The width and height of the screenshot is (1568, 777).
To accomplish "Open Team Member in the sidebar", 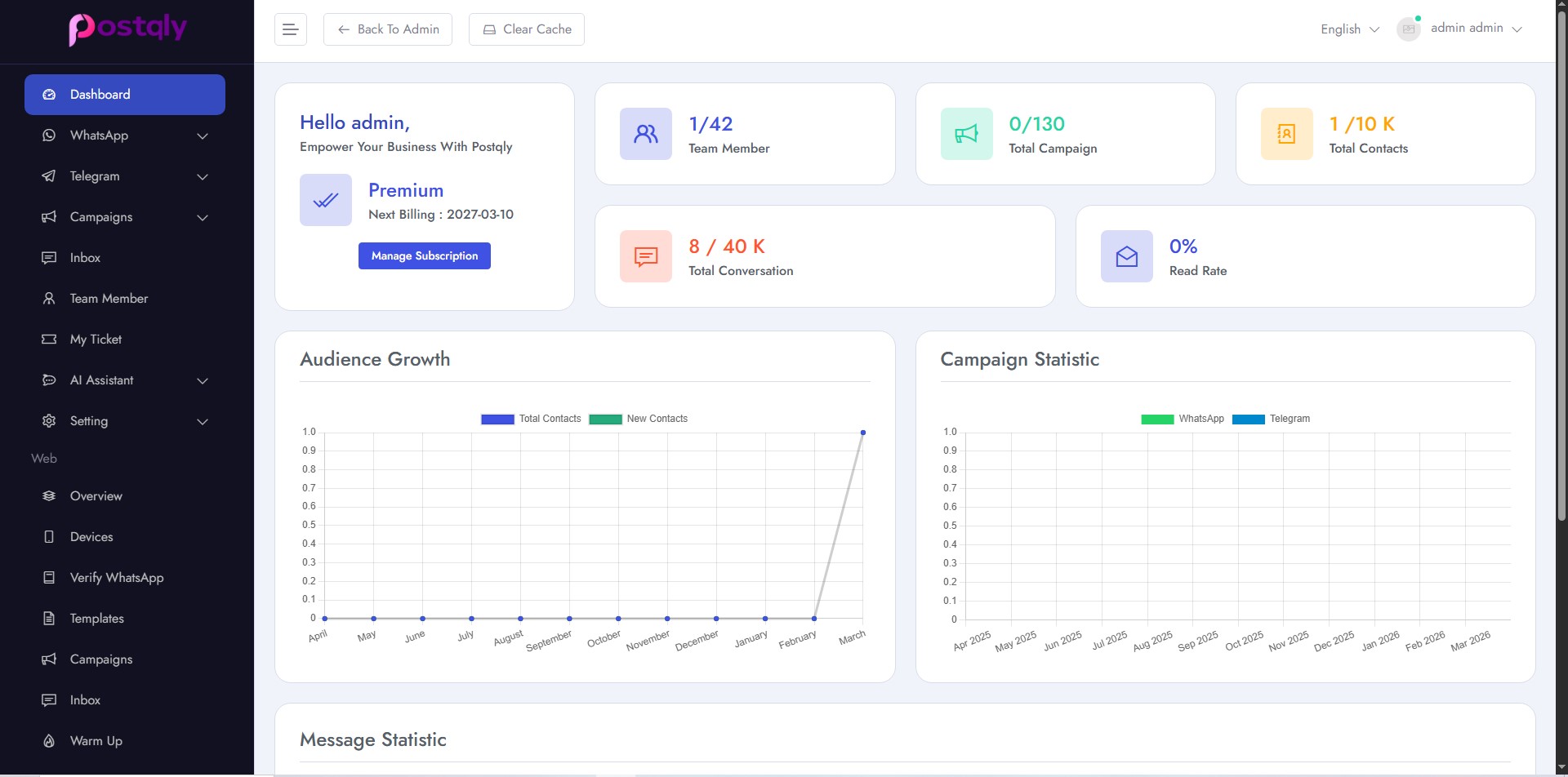I will click(x=109, y=299).
